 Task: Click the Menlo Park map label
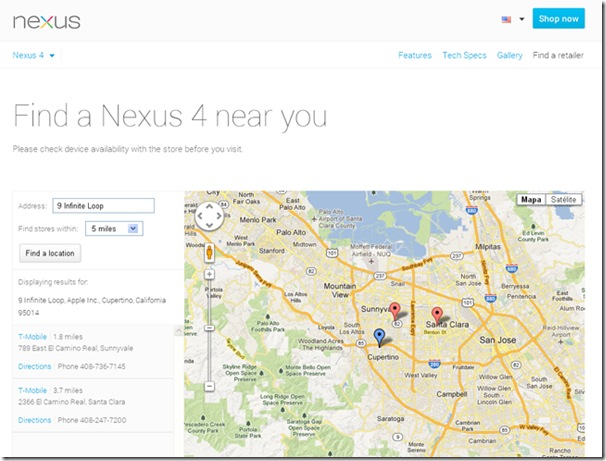[x=258, y=220]
